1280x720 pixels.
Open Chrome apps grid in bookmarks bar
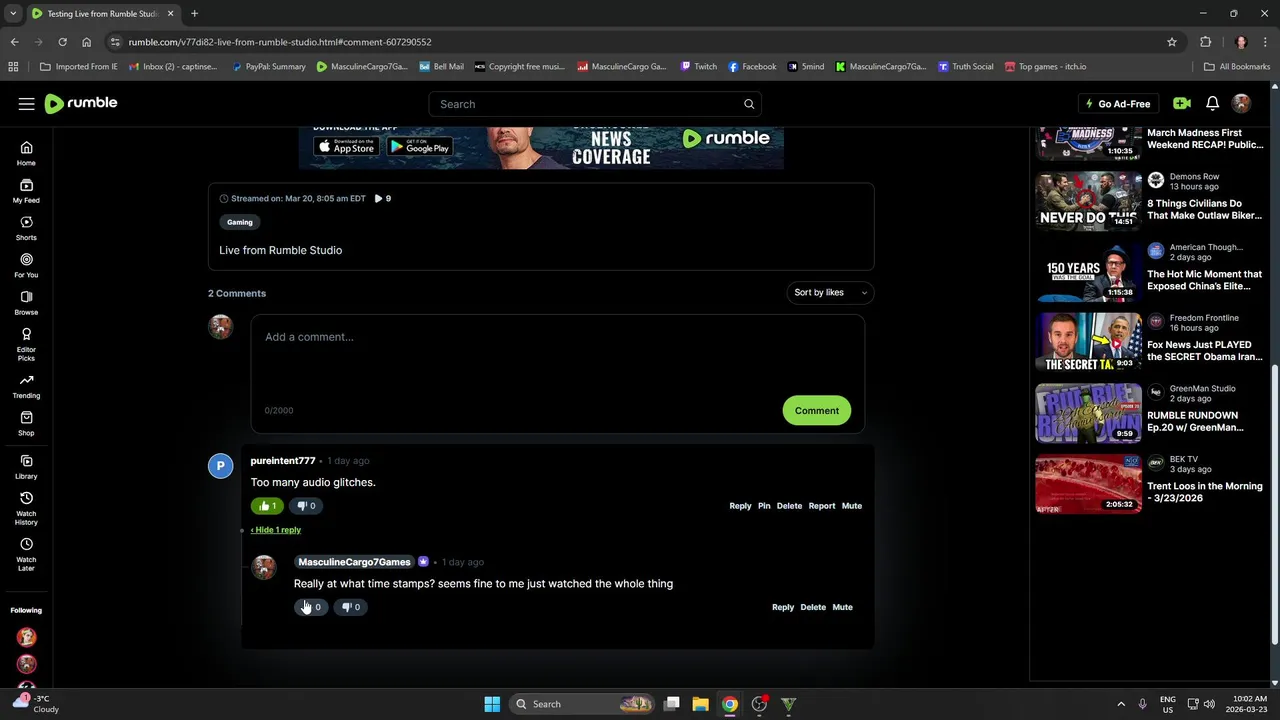tap(13, 67)
